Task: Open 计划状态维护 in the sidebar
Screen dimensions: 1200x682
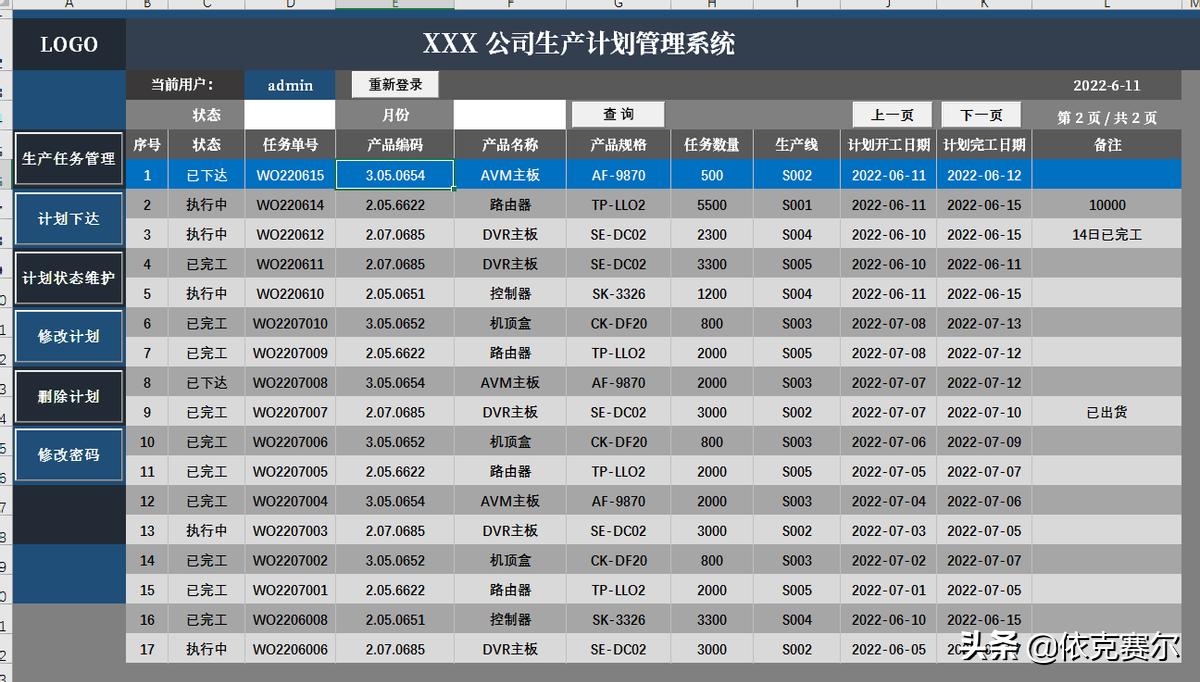Action: coord(68,278)
